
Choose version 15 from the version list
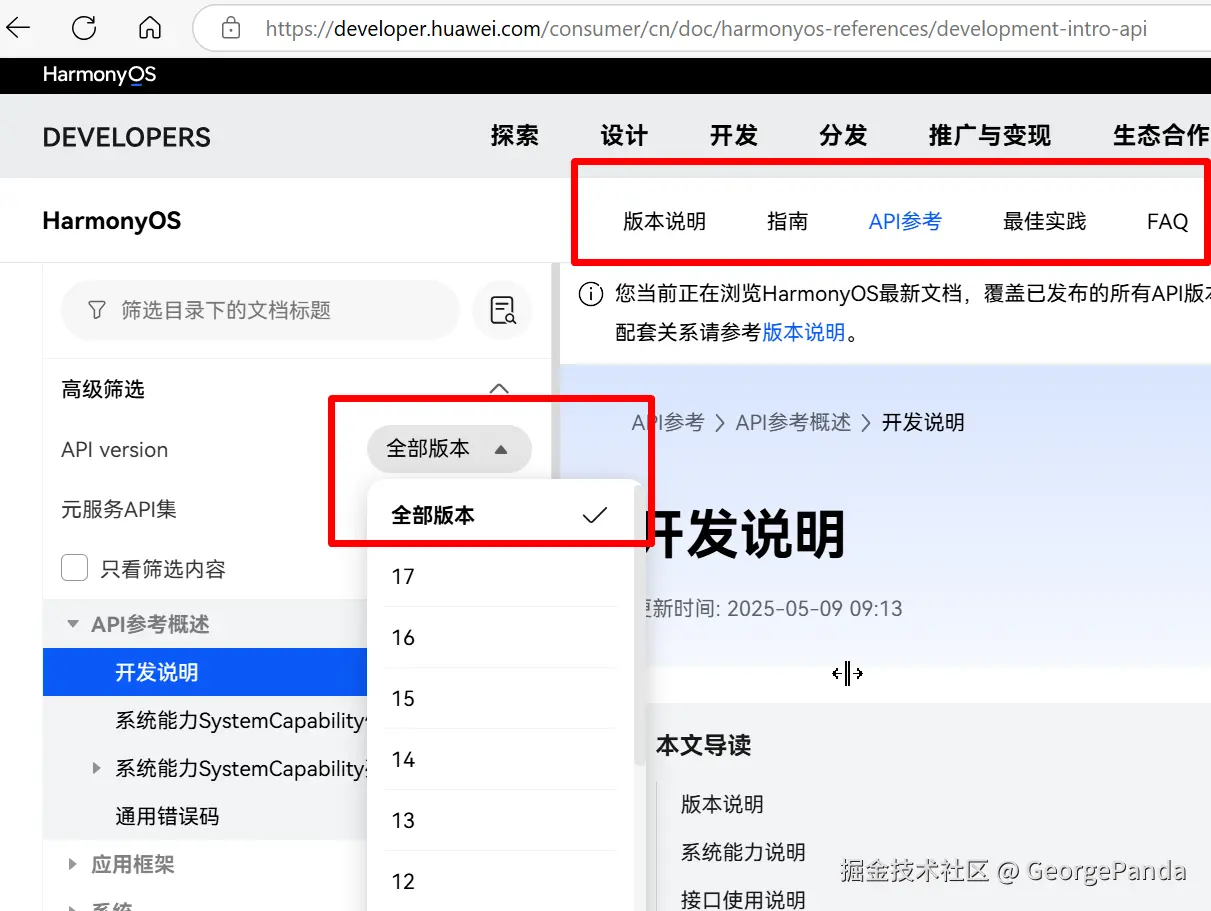403,698
